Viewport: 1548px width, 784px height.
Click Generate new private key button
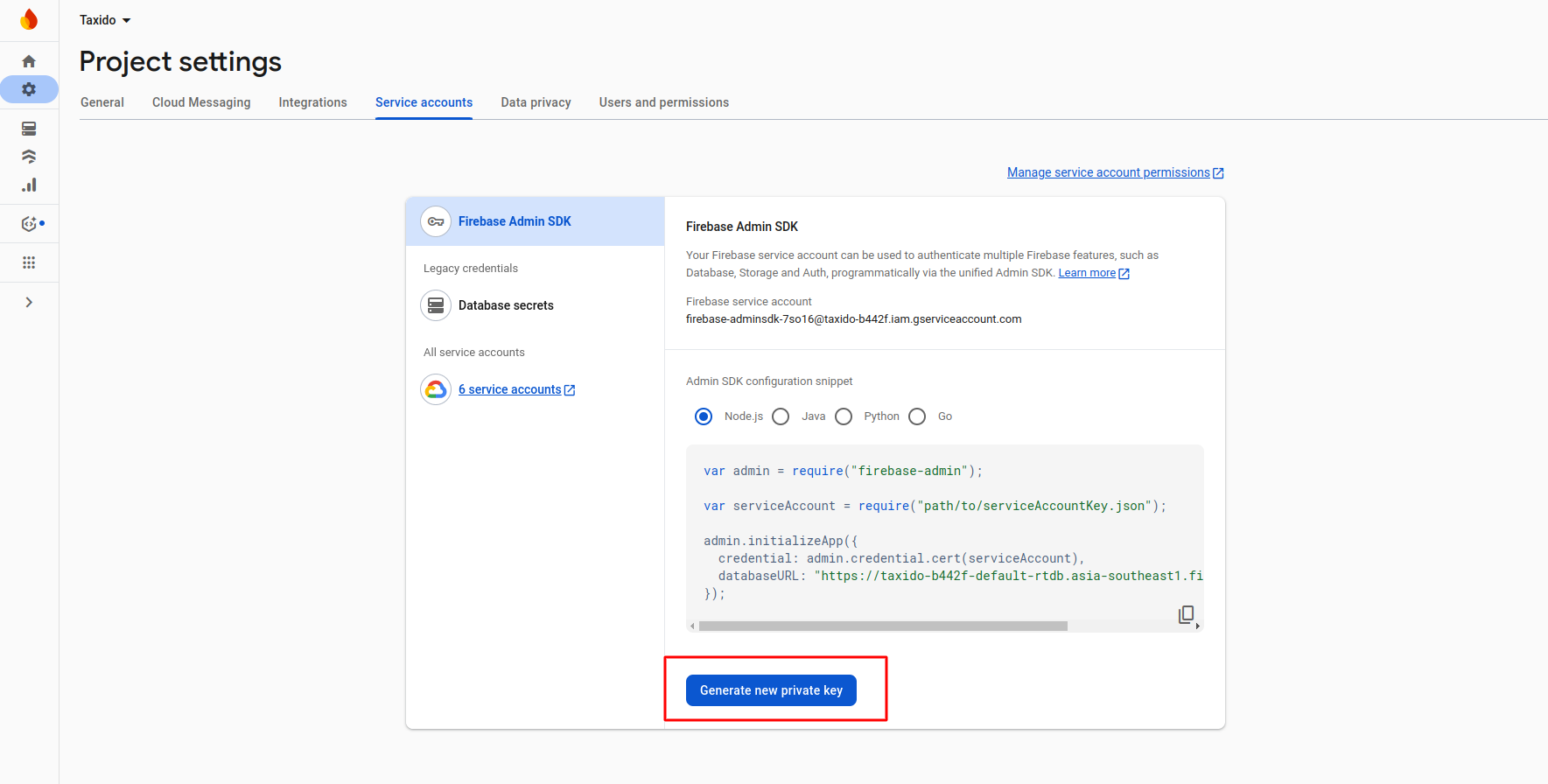coord(771,690)
